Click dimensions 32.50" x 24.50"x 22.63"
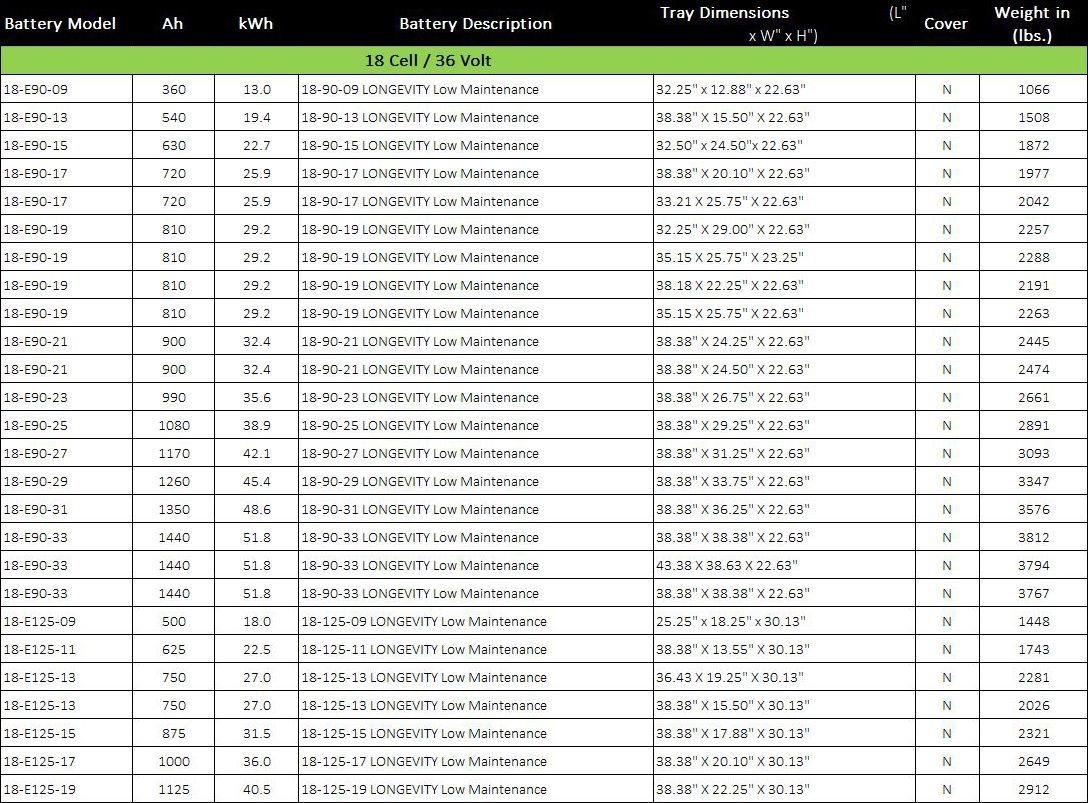 tap(729, 146)
